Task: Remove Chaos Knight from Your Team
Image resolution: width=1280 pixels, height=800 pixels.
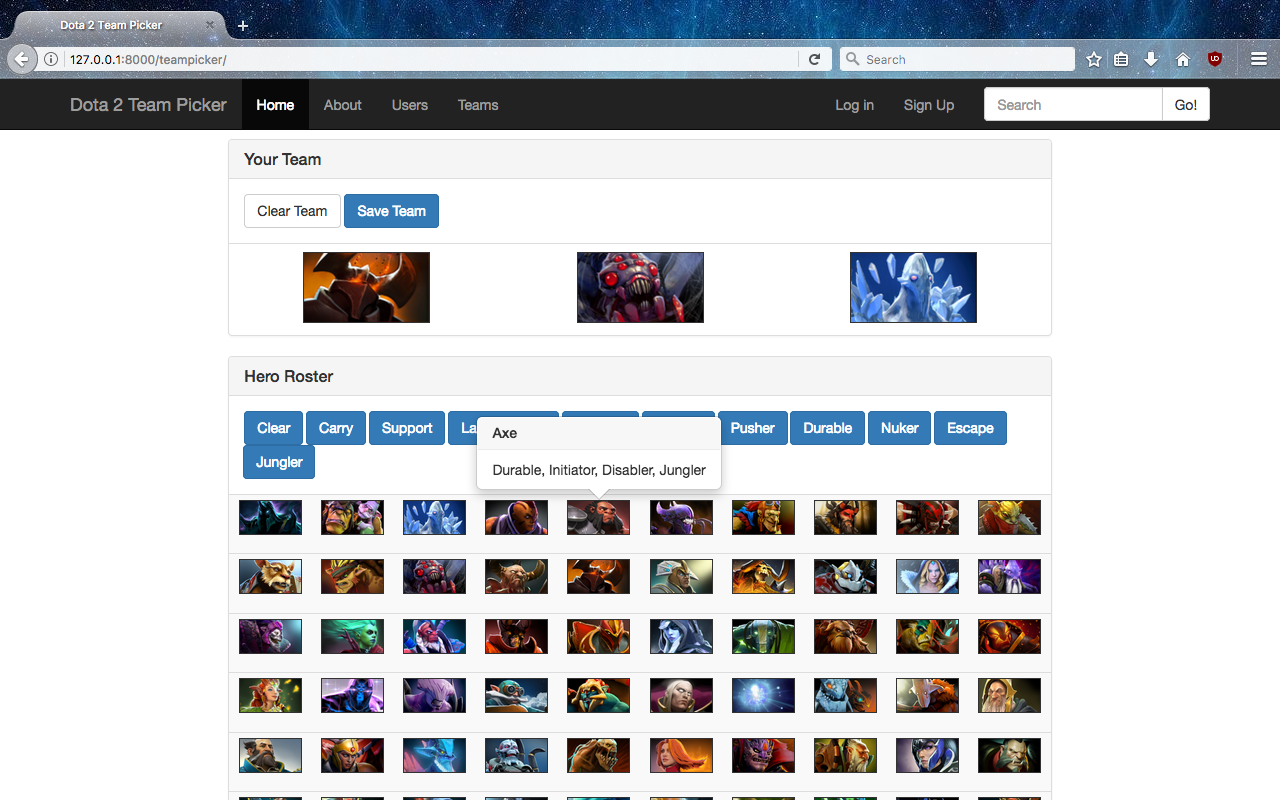Action: (x=366, y=287)
